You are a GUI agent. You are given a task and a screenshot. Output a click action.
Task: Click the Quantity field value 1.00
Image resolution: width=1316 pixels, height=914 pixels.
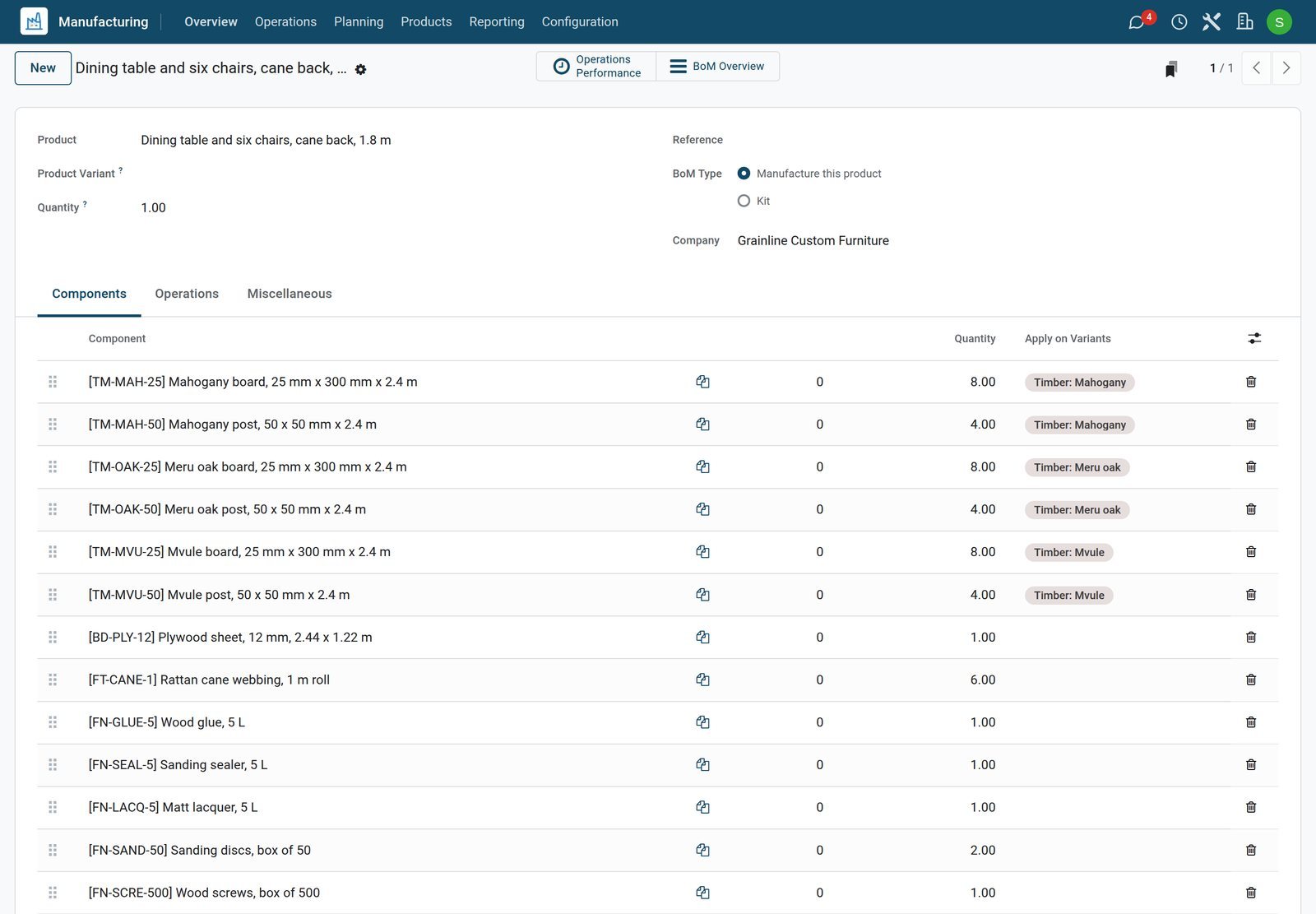(x=153, y=208)
